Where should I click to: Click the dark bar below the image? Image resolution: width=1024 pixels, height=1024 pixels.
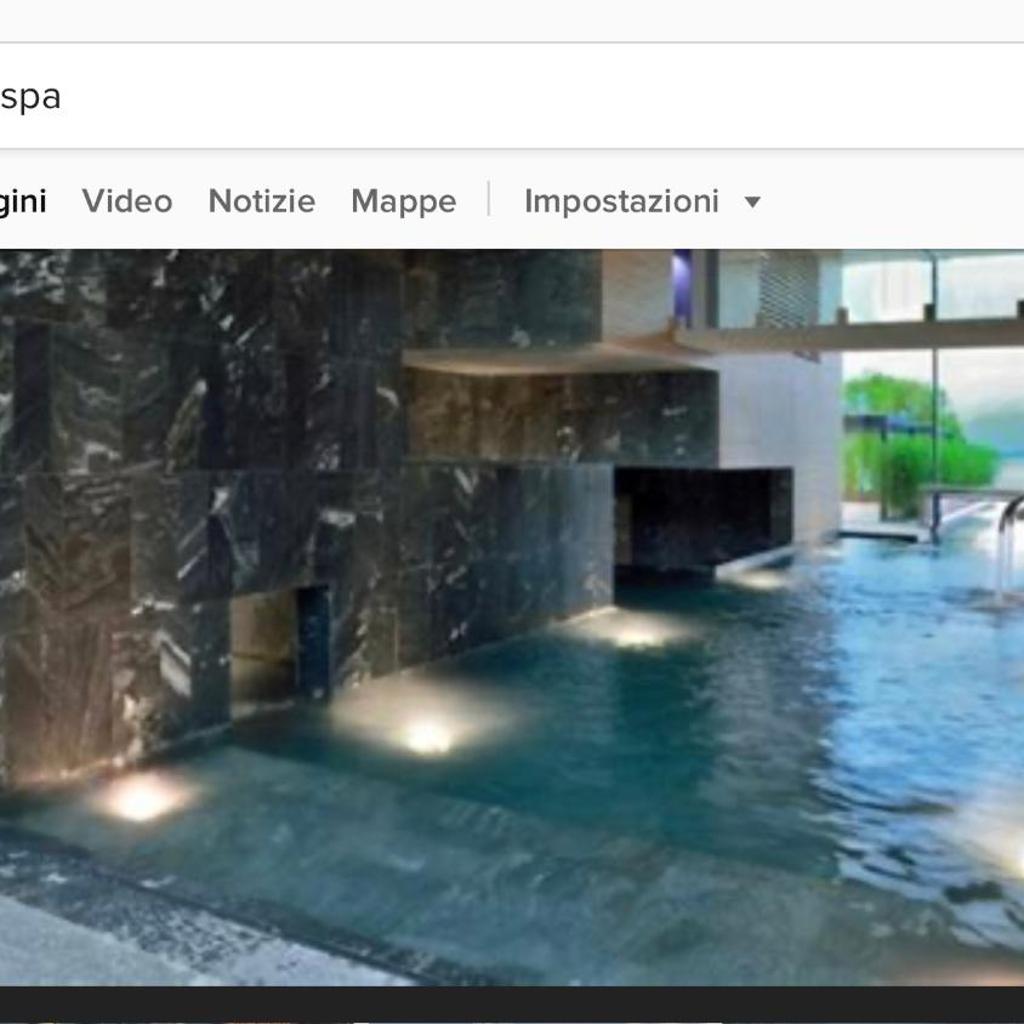[x=512, y=1005]
